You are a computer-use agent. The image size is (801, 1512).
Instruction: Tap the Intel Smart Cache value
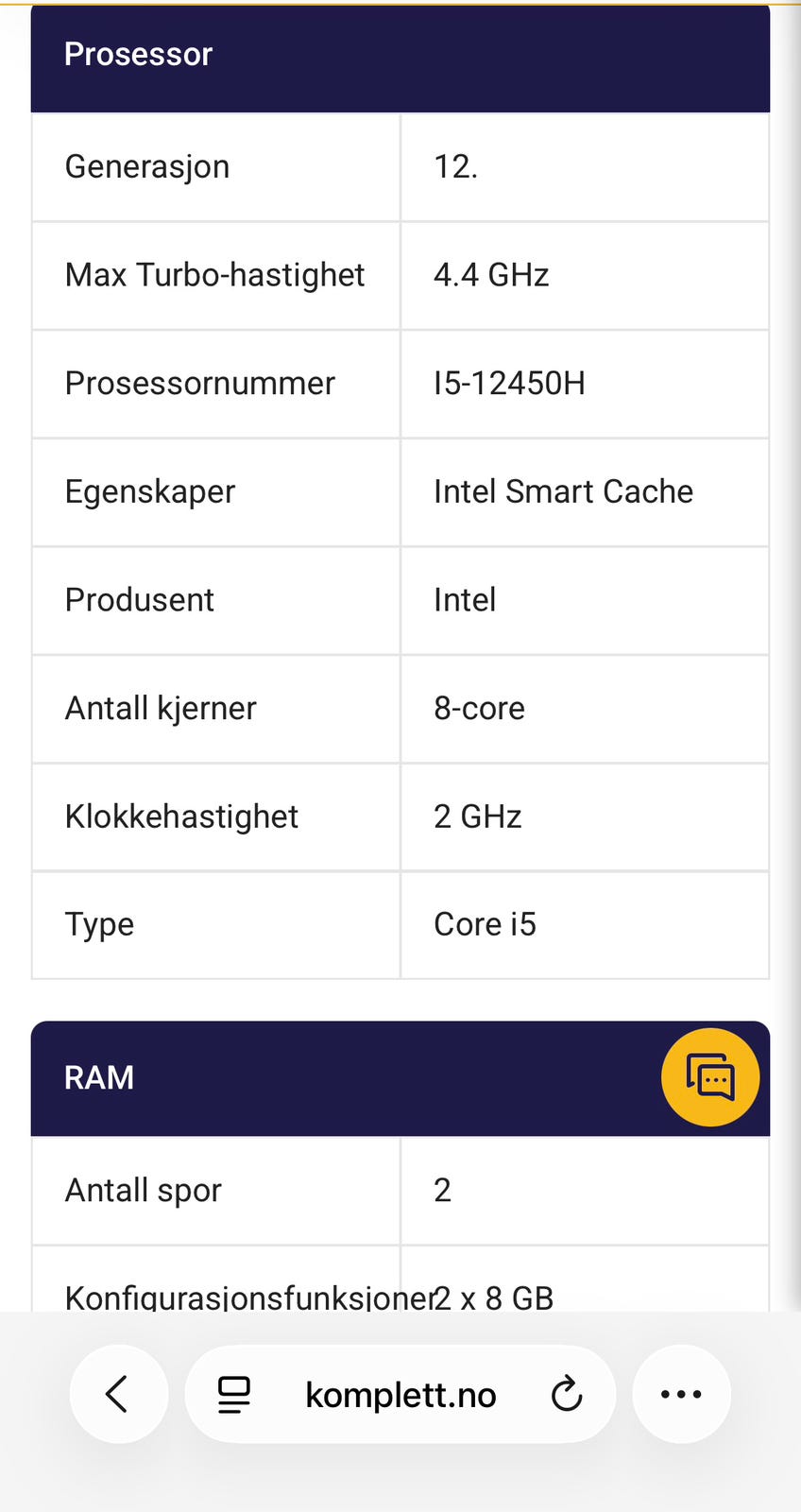[x=563, y=491]
